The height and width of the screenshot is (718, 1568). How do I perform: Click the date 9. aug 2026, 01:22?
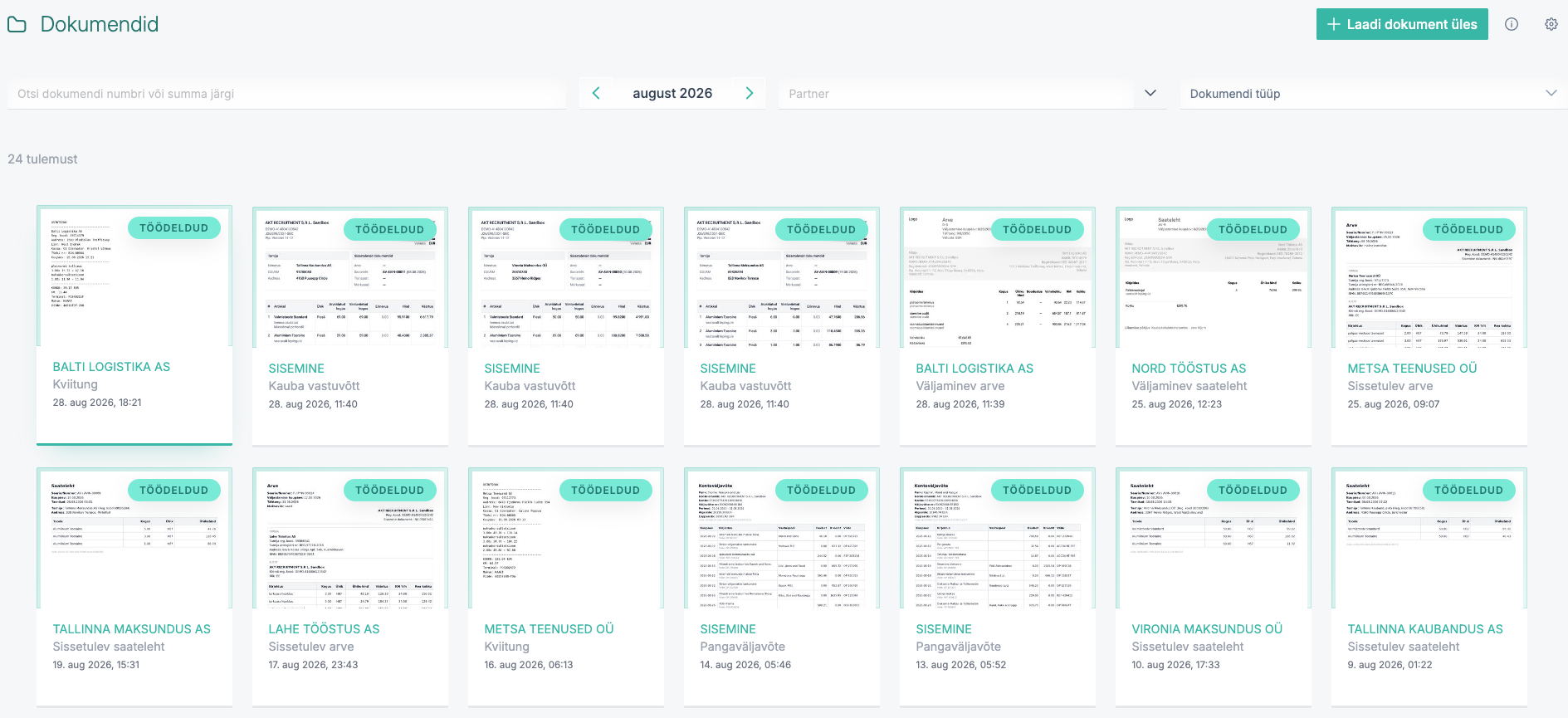click(1390, 665)
